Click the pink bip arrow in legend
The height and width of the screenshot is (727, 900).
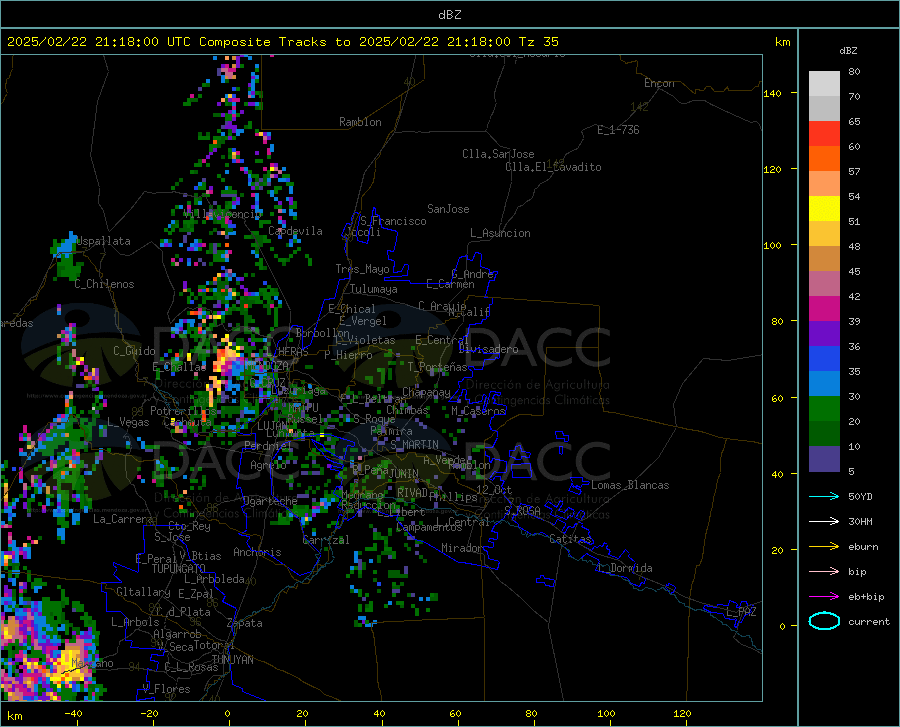pyautogui.click(x=824, y=571)
